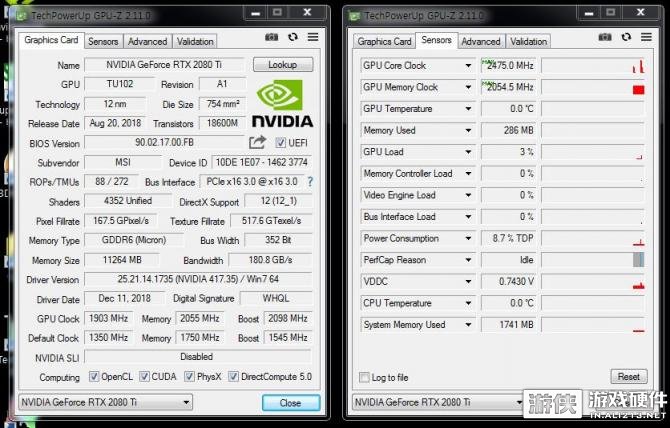
Task: Click the screenshot camera icon in left window
Action: coord(271,38)
